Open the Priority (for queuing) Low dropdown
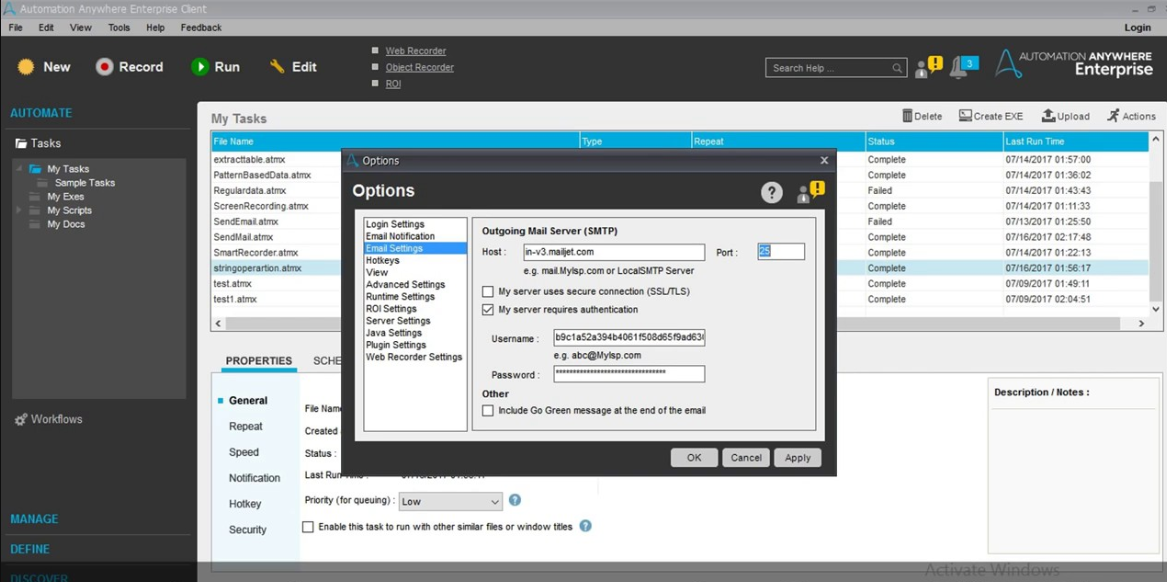This screenshot has height=582, width=1167. (451, 502)
